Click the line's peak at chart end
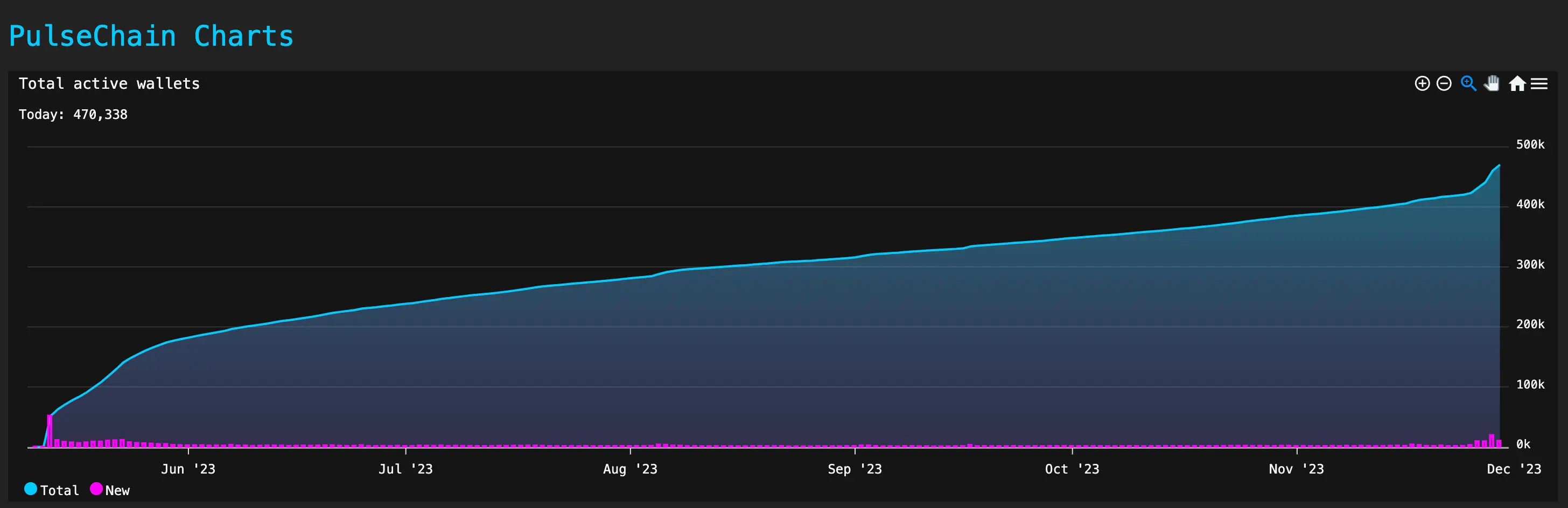 [x=1499, y=165]
